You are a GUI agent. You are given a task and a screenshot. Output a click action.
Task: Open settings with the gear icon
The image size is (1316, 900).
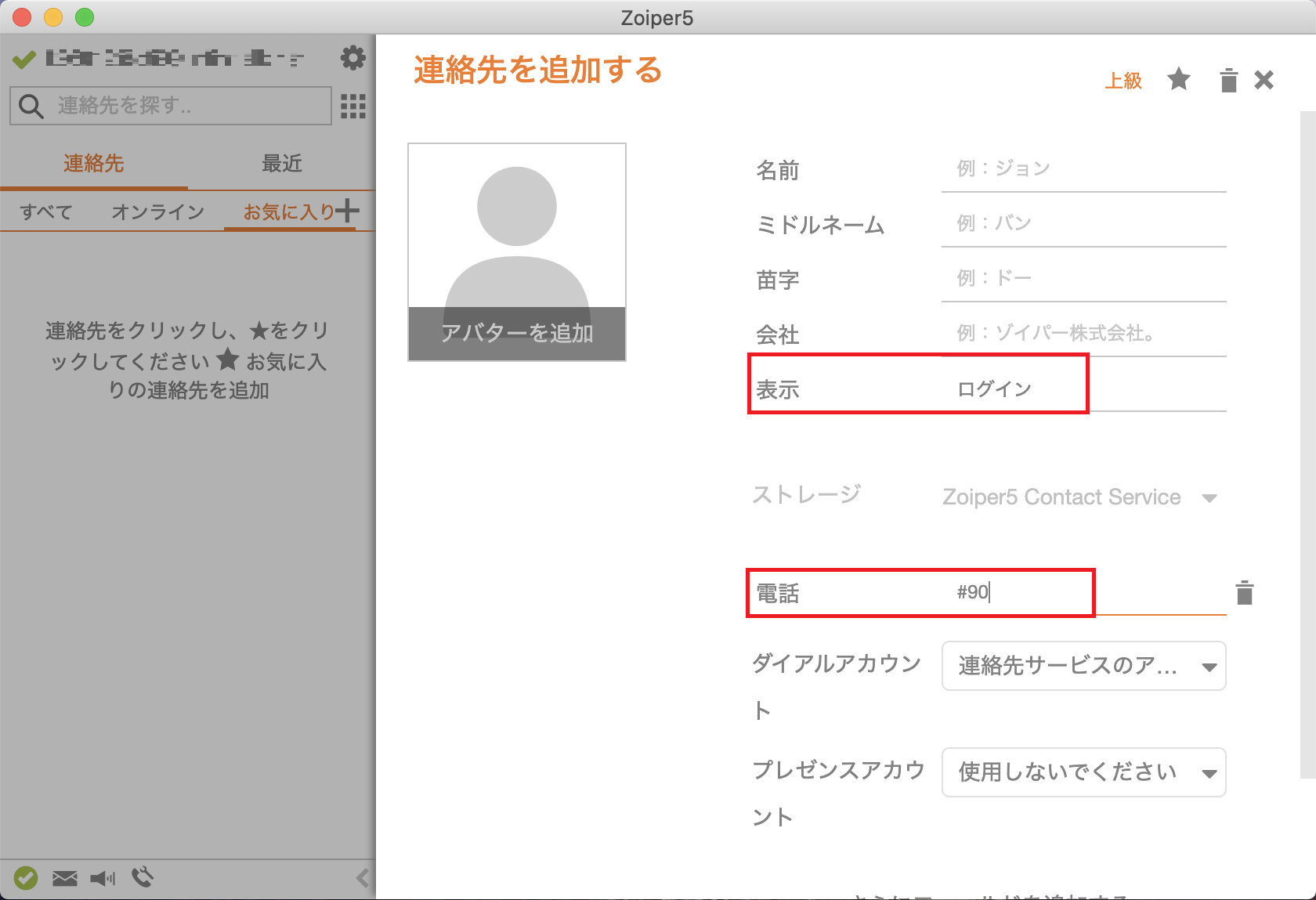click(x=353, y=58)
